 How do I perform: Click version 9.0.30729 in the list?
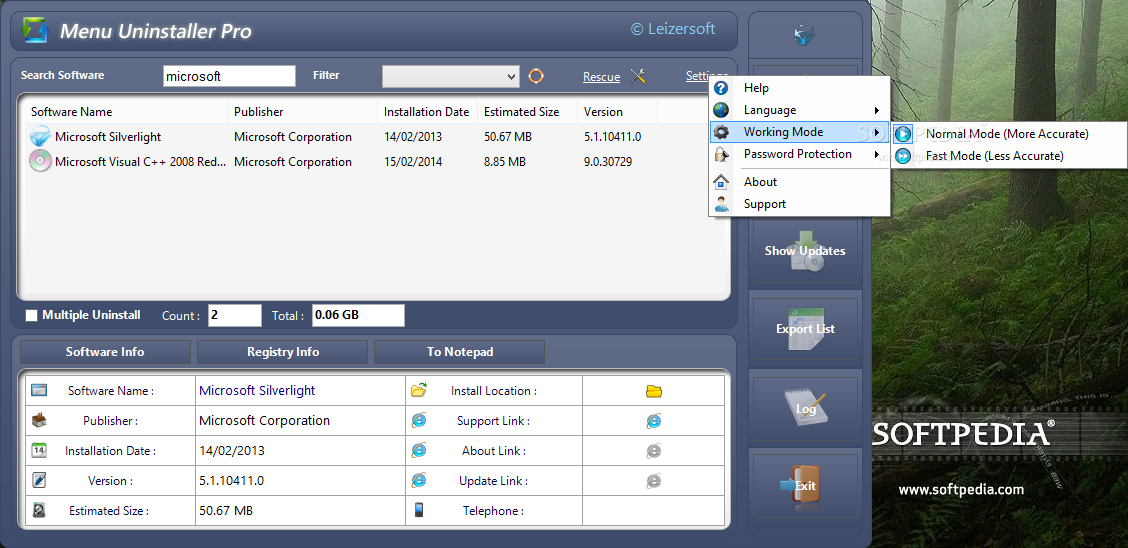[608, 162]
